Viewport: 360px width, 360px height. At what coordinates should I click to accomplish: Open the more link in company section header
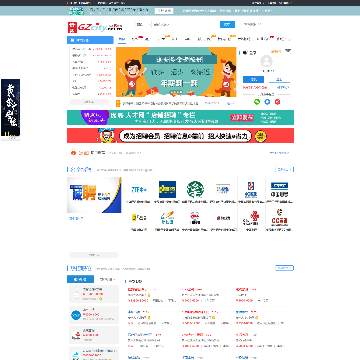click(284, 169)
